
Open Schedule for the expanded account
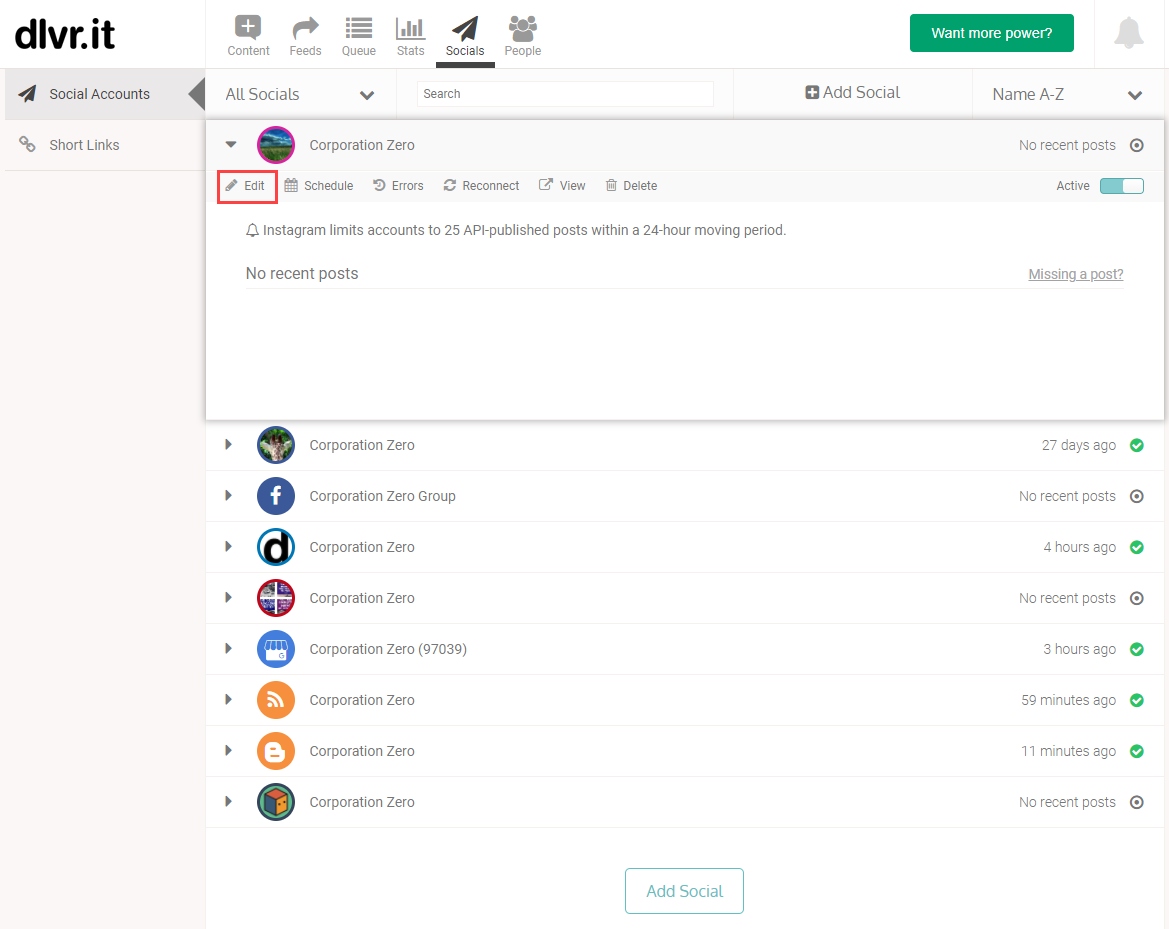[x=319, y=186]
